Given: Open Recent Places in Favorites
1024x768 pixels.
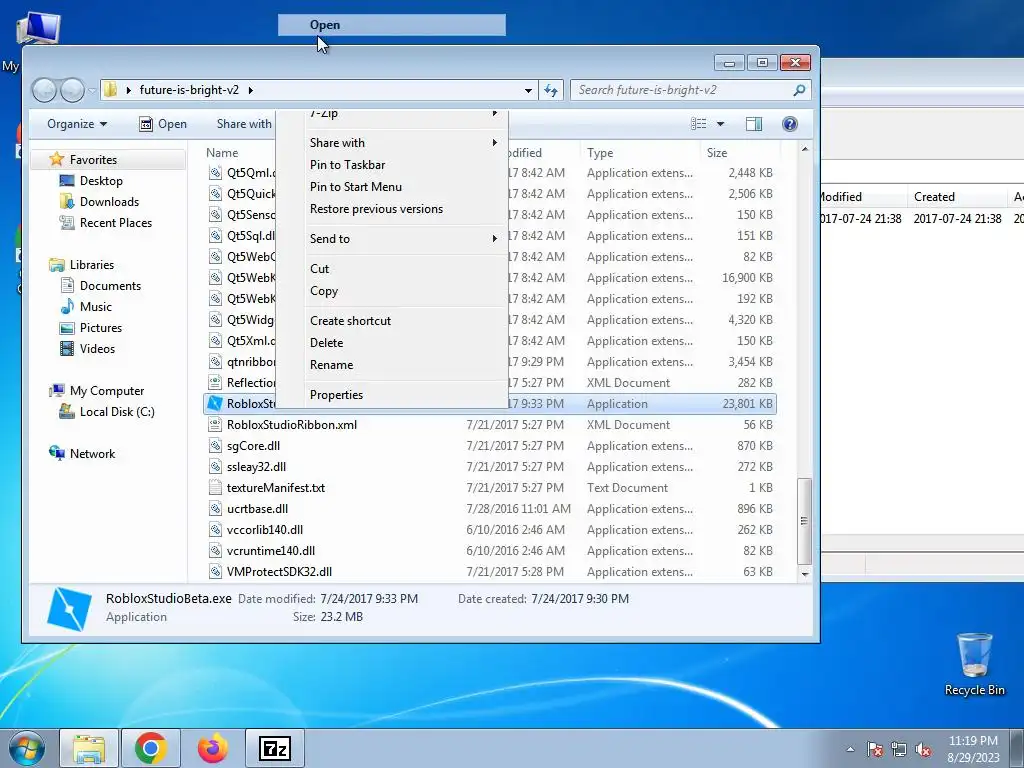Looking at the screenshot, I should coord(116,223).
